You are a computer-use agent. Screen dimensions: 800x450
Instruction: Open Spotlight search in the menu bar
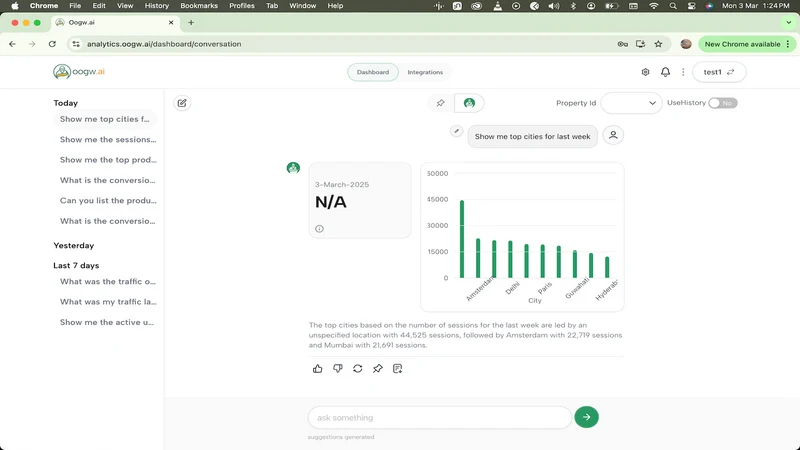click(673, 6)
